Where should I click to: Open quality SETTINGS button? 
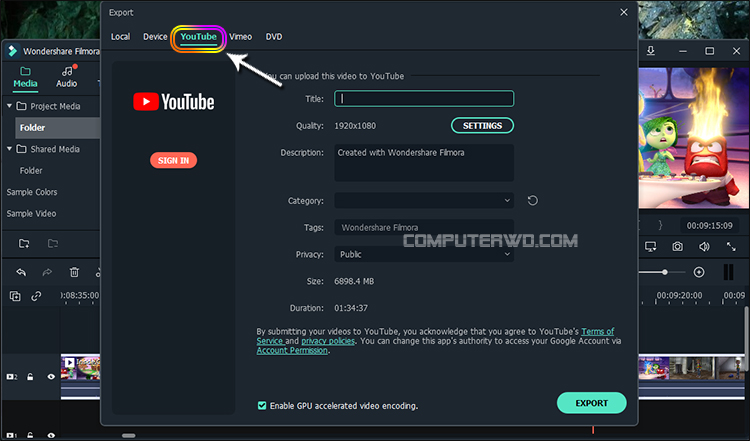click(x=483, y=126)
